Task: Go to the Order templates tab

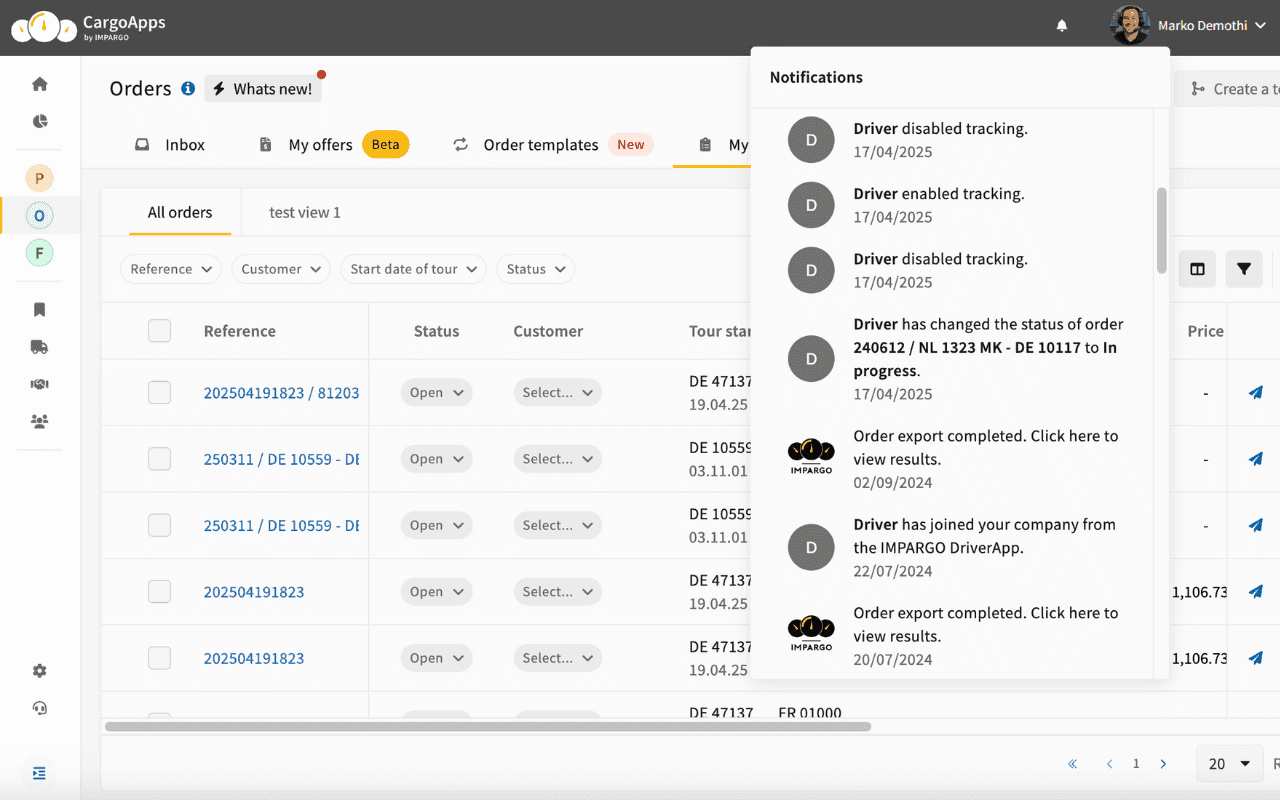Action: click(541, 145)
